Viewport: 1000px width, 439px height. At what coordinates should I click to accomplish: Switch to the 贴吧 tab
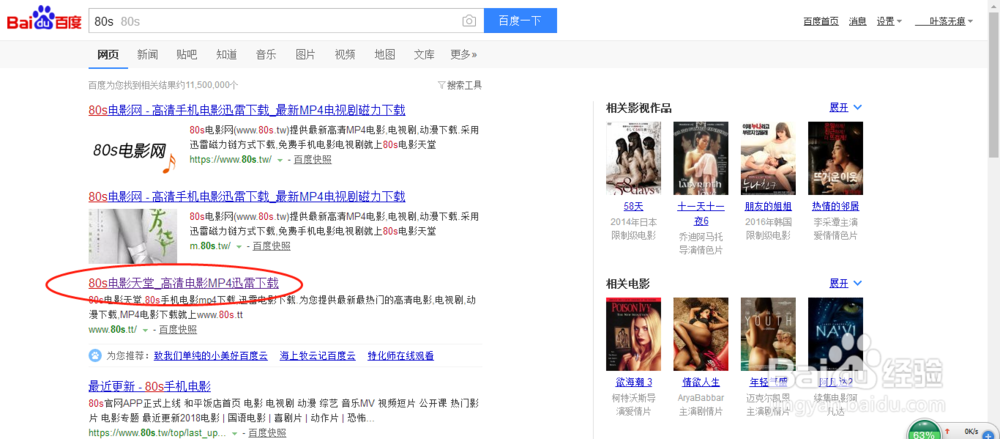(x=187, y=54)
